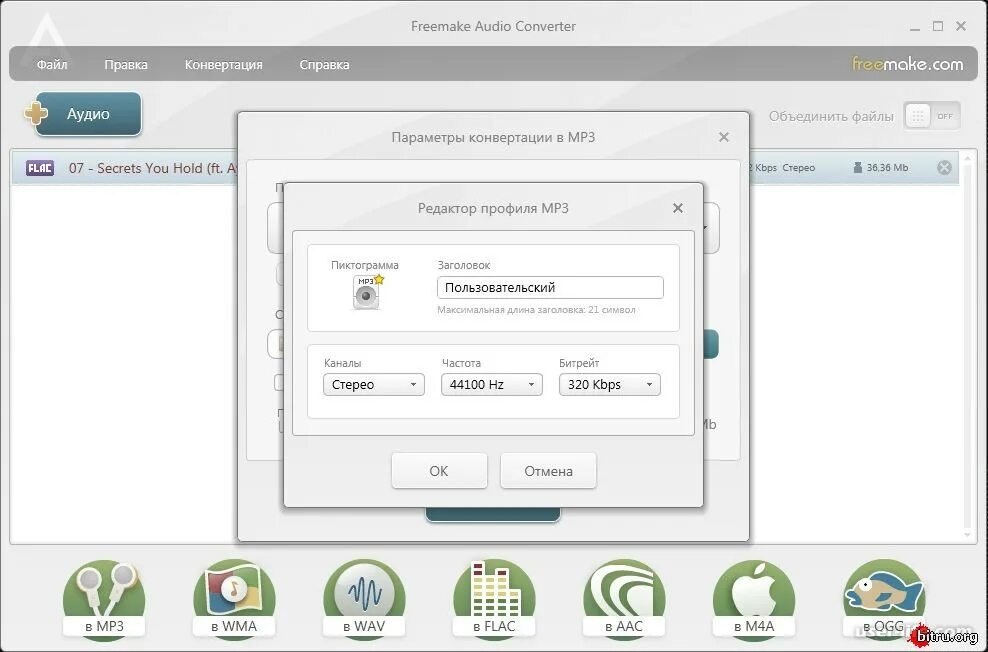Add audio with the plus Аудио button

83,114
